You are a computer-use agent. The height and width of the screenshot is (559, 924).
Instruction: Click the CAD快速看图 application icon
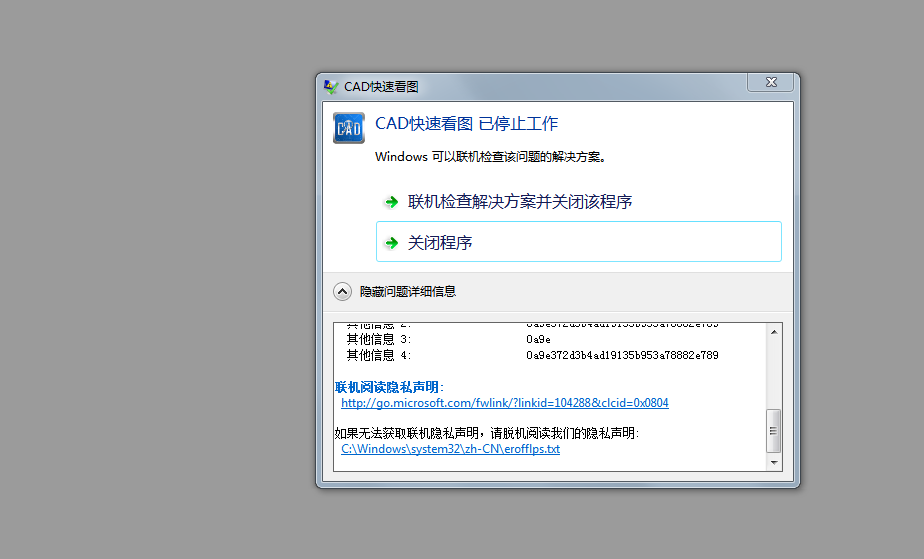(x=349, y=128)
